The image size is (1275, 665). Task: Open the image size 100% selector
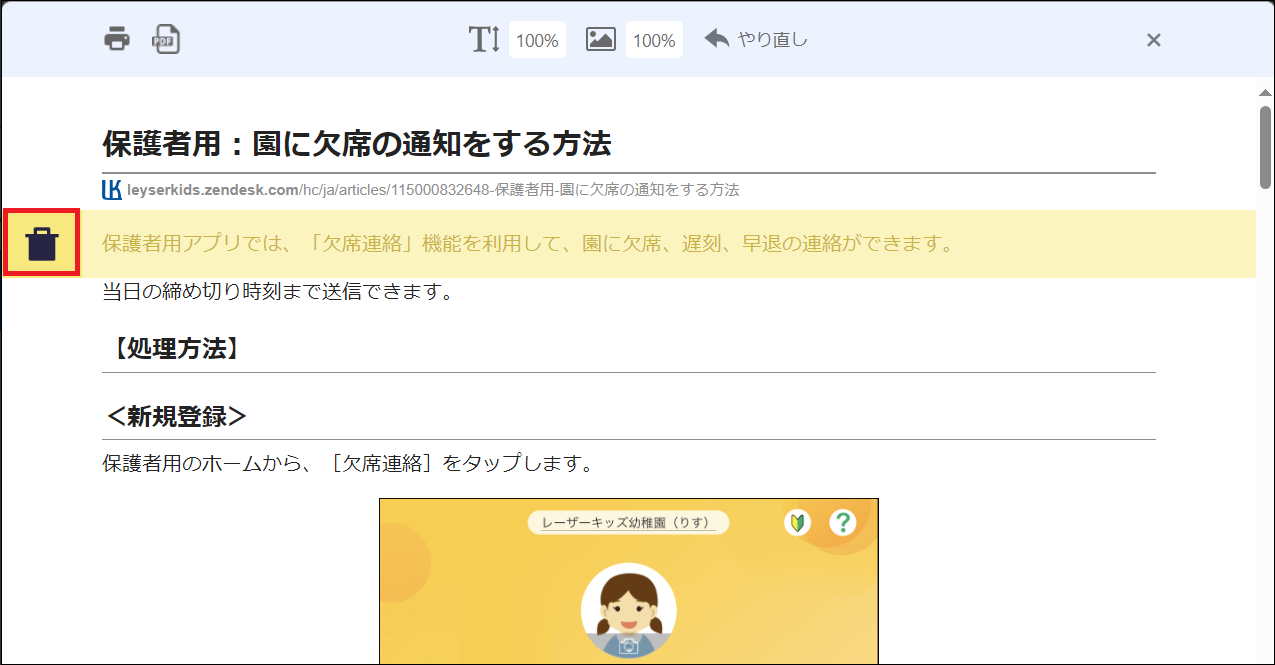click(x=654, y=38)
